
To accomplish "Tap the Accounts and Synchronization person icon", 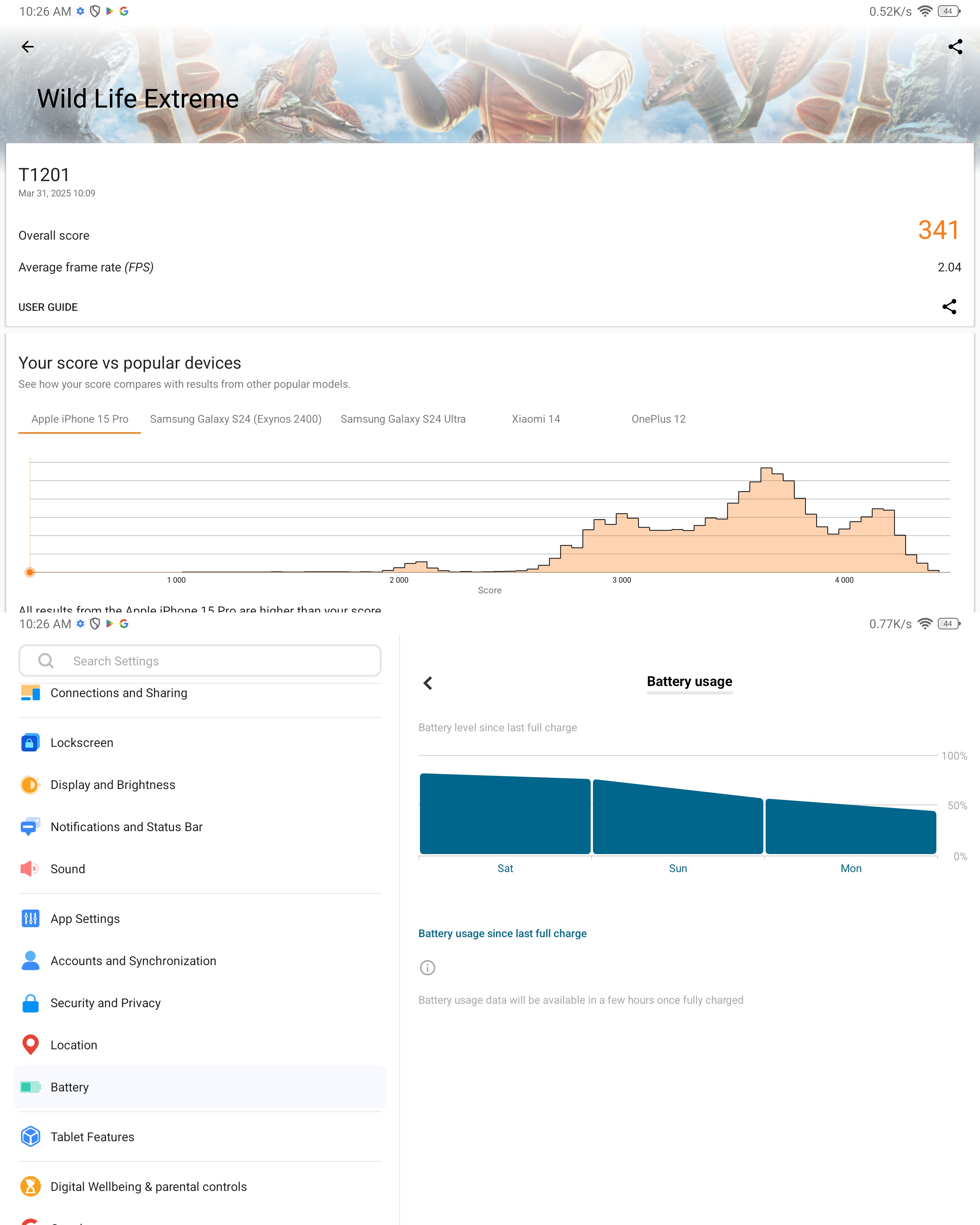I will [x=30, y=961].
